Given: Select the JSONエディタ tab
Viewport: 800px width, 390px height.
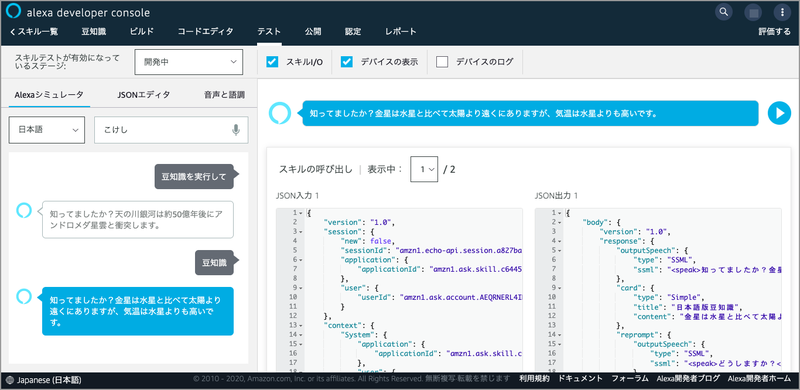Looking at the screenshot, I should click(x=144, y=94).
